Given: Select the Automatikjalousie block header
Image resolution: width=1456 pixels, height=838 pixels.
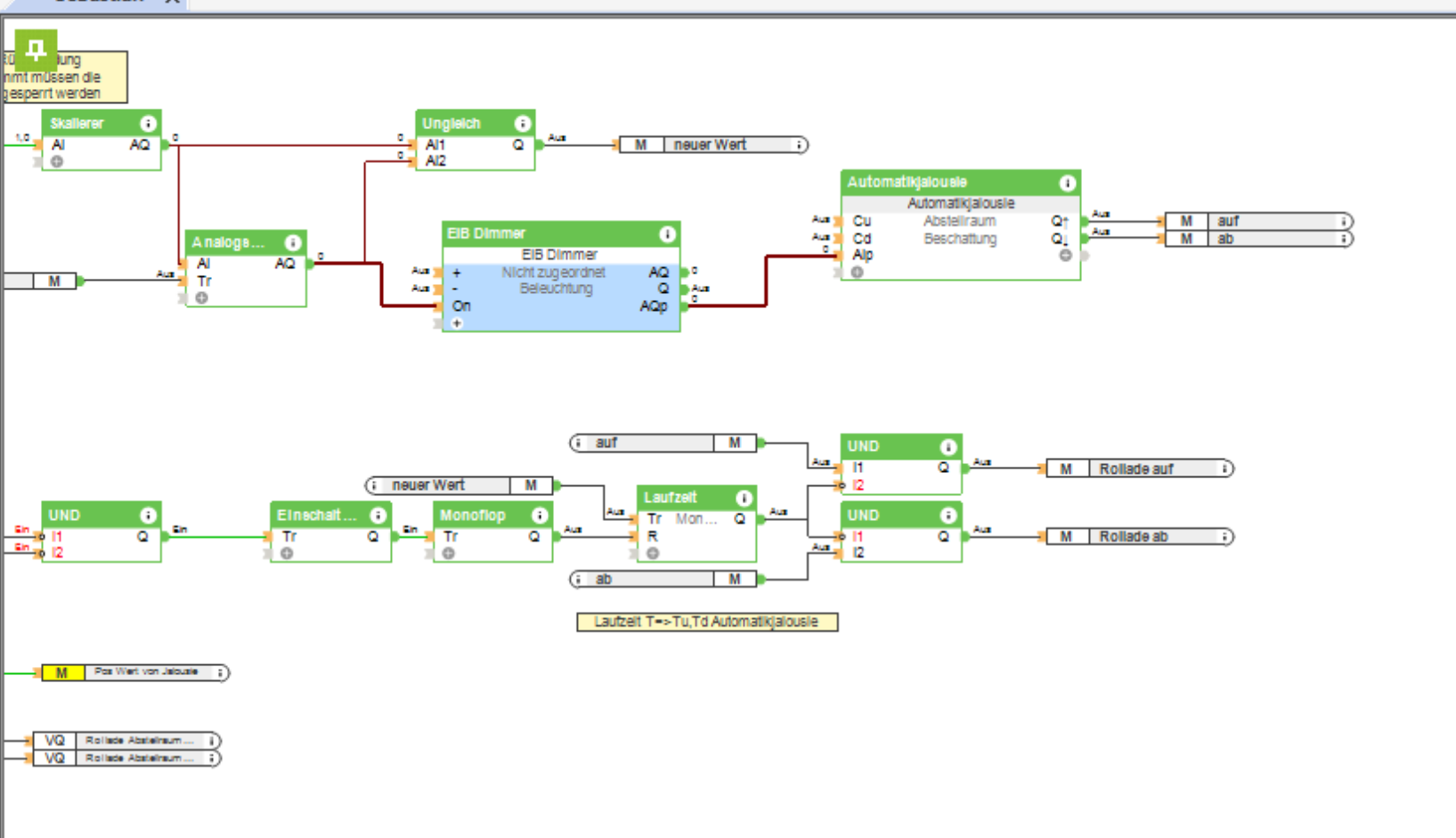Looking at the screenshot, I should pyautogui.click(x=961, y=183).
